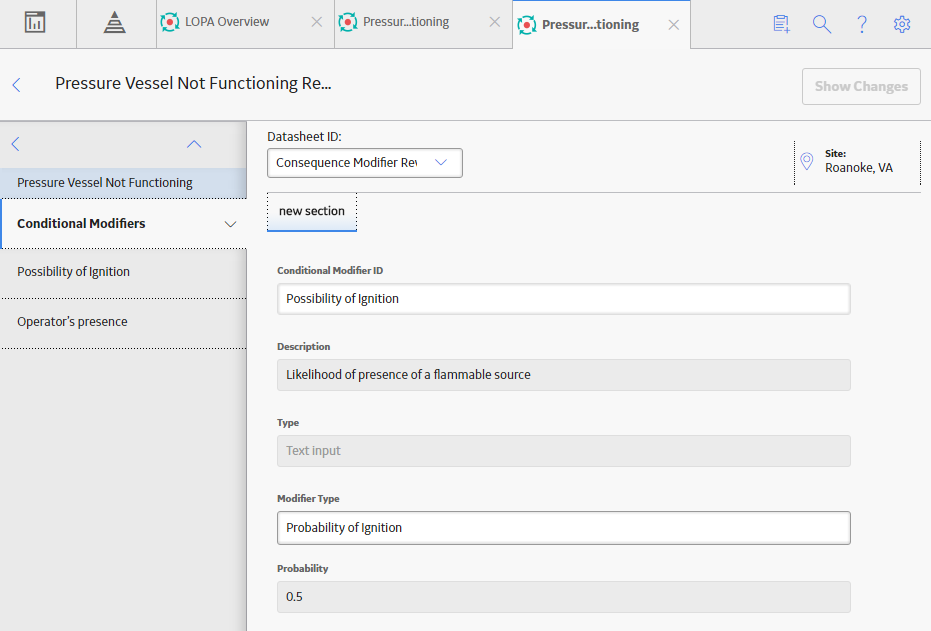931x631 pixels.
Task: Open Possibility of Ignition in left list
Action: coord(124,272)
